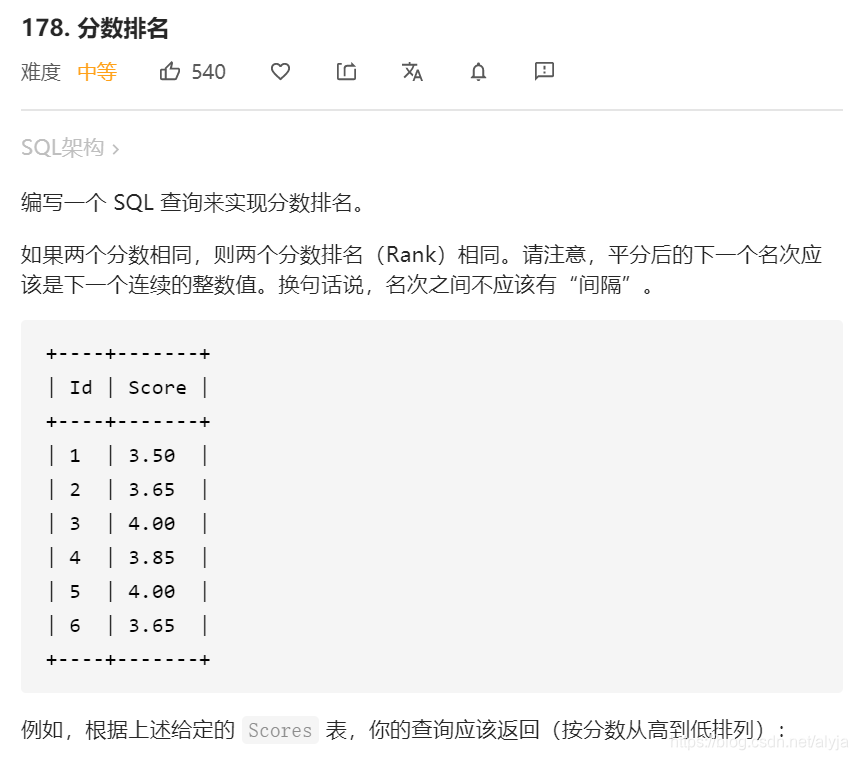Select the problem title 178. 分数排名
Screen dimensions: 858x760
96,29
